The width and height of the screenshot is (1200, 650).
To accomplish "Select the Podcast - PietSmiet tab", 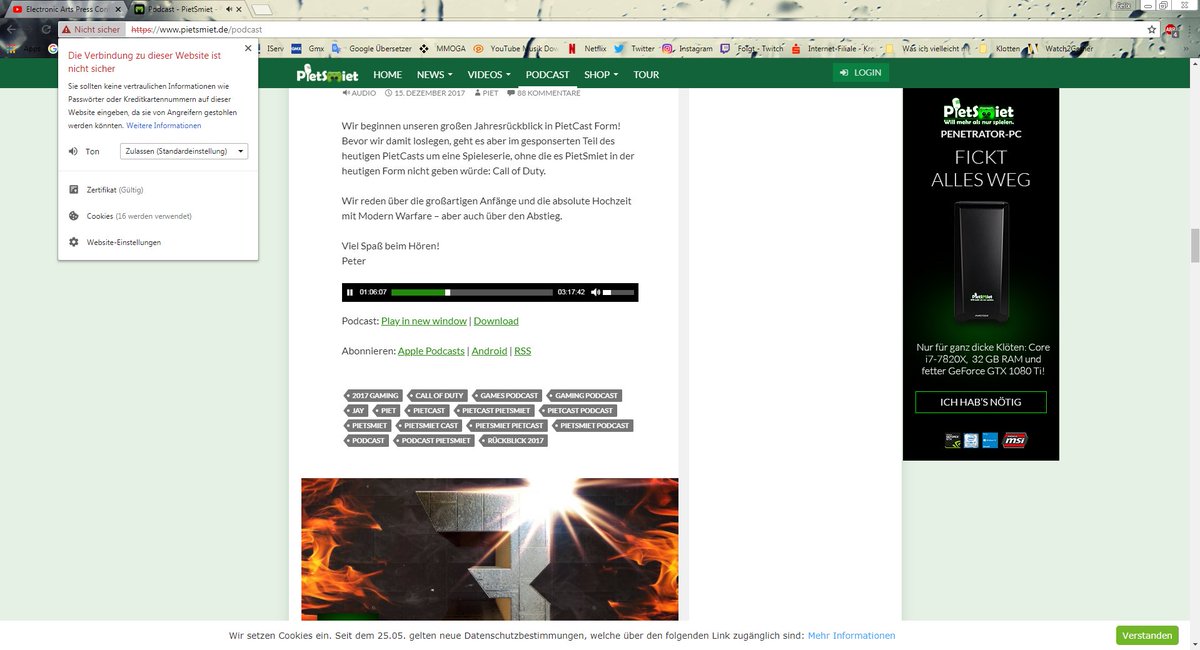I will (x=187, y=9).
